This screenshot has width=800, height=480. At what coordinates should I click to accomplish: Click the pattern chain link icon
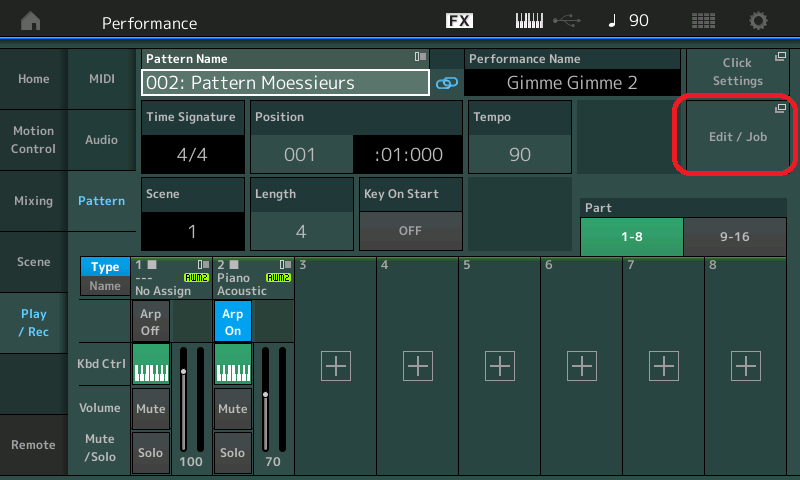[446, 83]
